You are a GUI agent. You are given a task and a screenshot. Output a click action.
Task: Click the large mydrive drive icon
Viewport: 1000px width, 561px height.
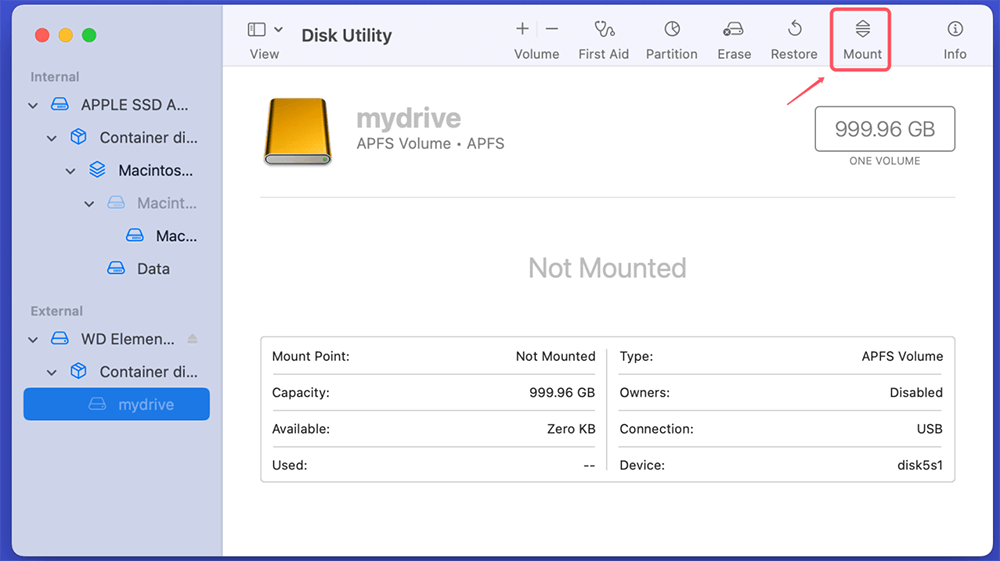pyautogui.click(x=297, y=131)
